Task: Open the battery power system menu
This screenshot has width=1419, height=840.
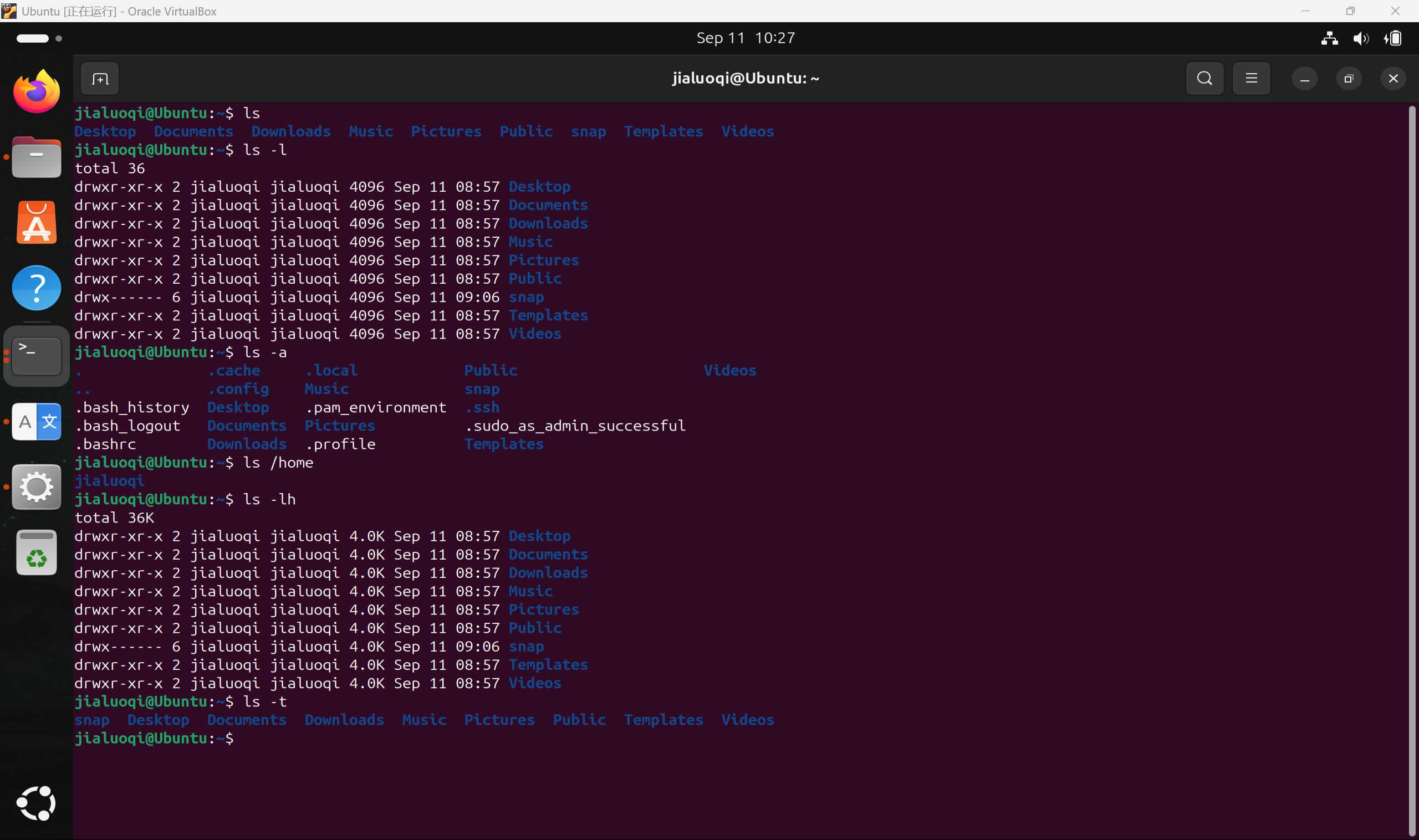Action: click(x=1393, y=38)
